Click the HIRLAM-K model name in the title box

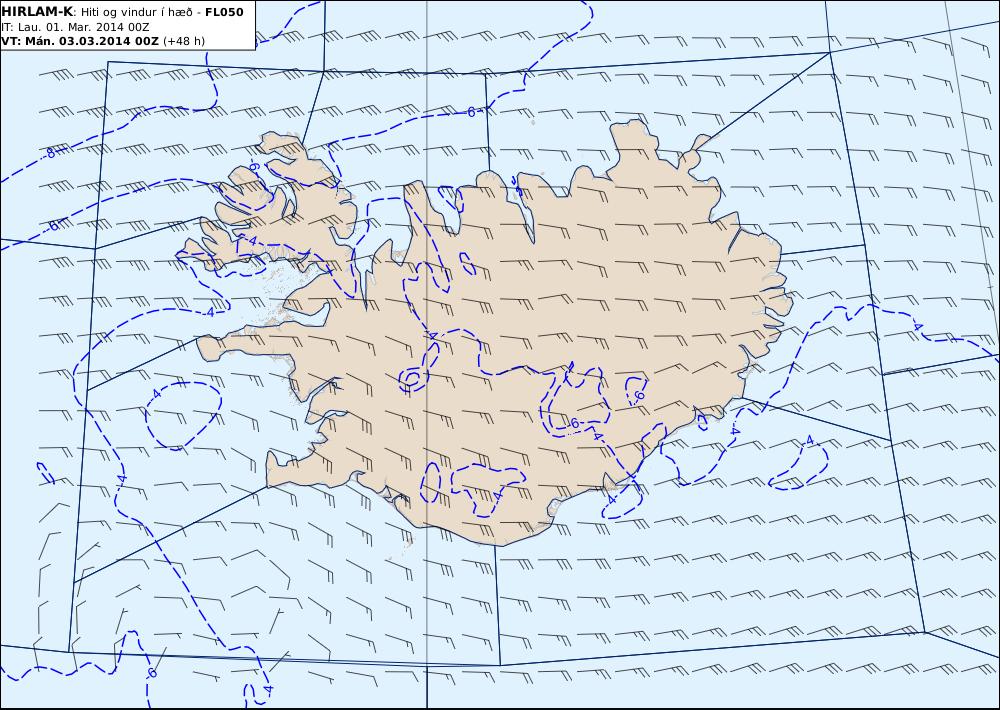(x=38, y=12)
